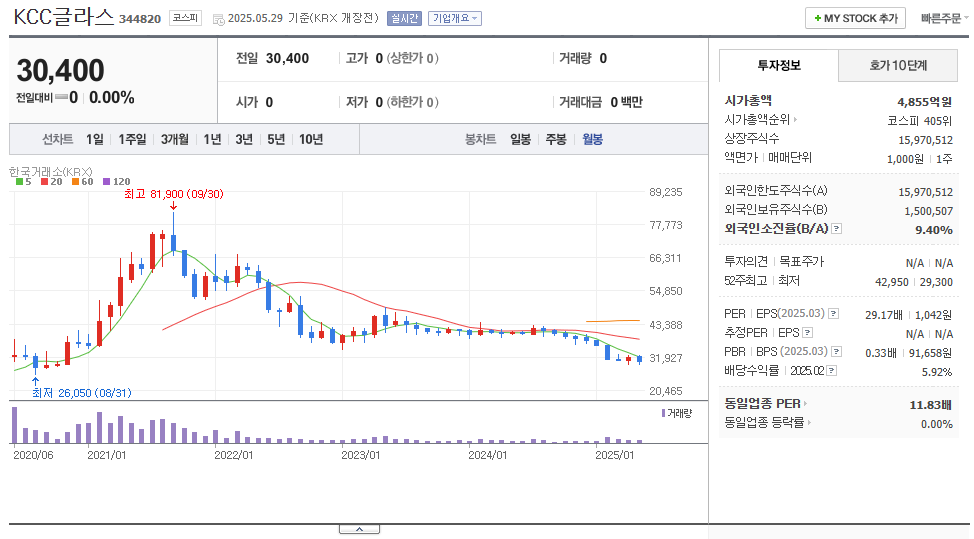This screenshot has height=539, width=974.
Task: Click the current price 30,400
Action: (x=60, y=70)
